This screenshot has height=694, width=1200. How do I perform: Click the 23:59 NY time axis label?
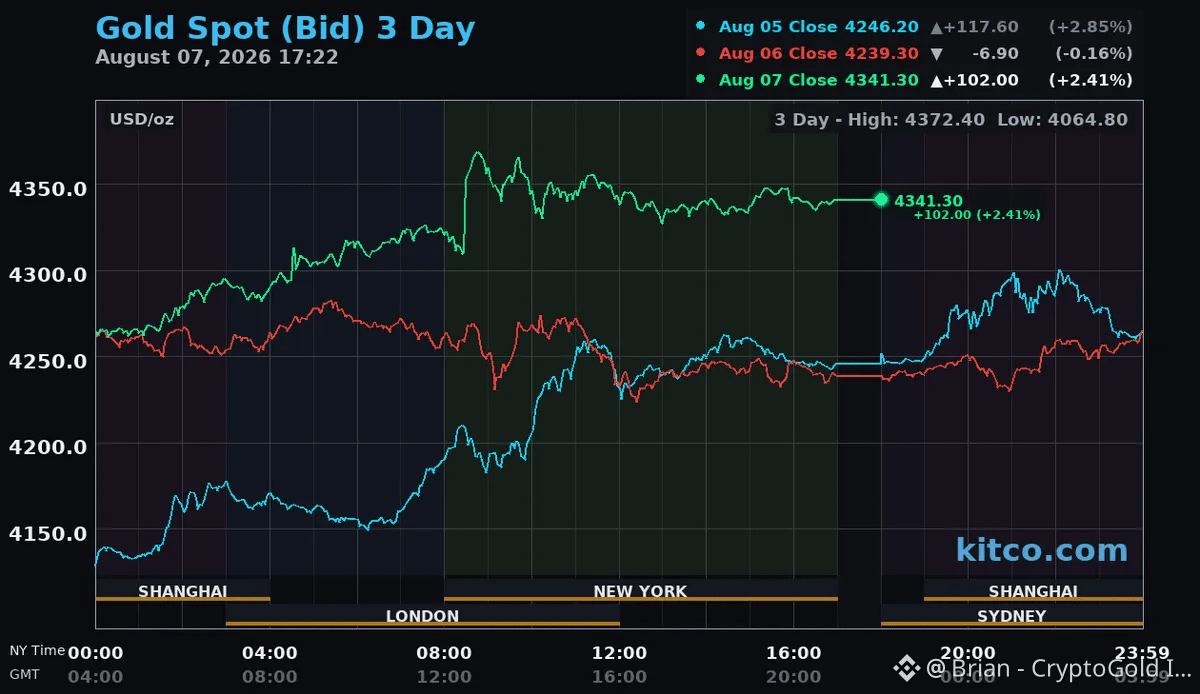(x=1142, y=653)
